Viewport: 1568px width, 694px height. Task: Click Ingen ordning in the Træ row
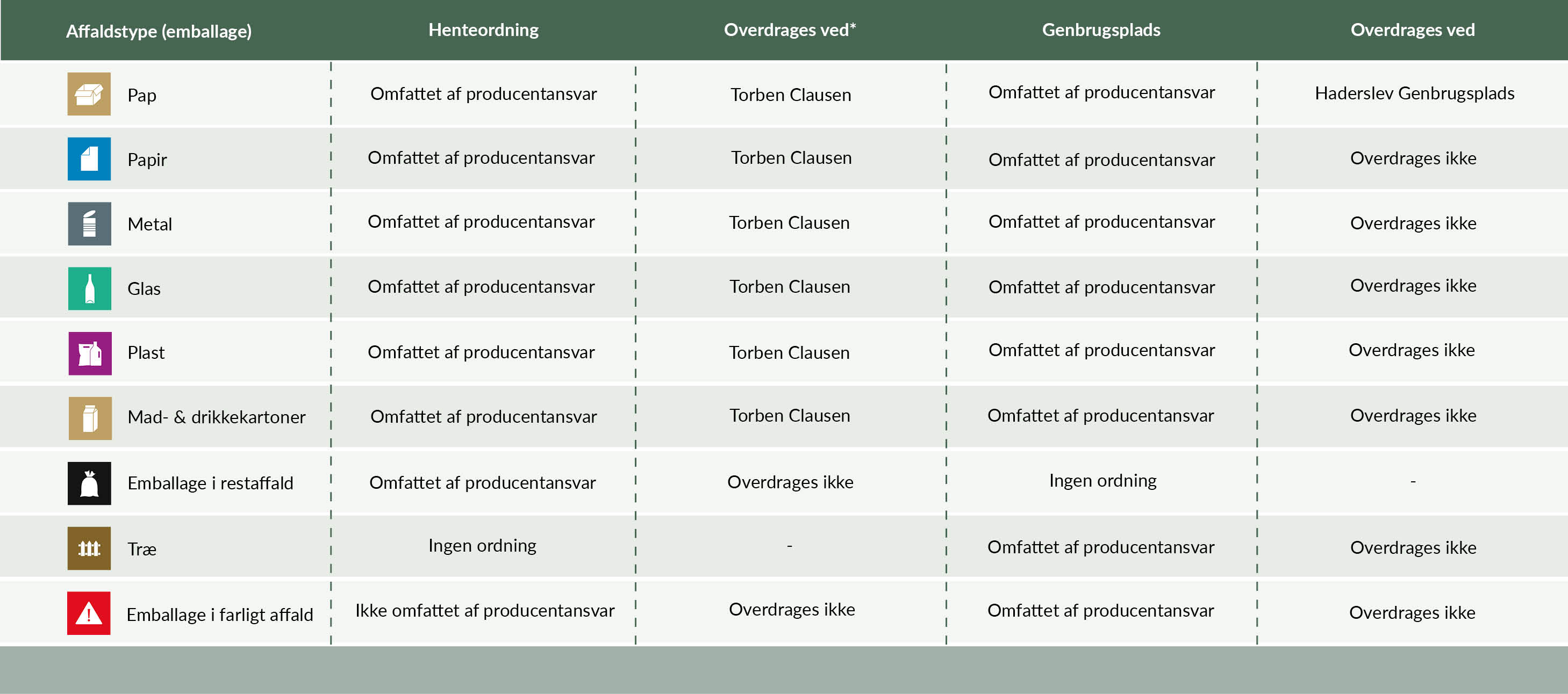tap(482, 546)
